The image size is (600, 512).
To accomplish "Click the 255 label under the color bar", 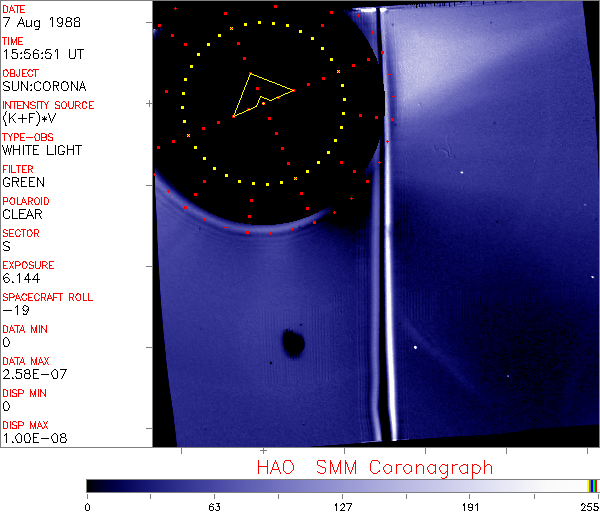I will [587, 505].
